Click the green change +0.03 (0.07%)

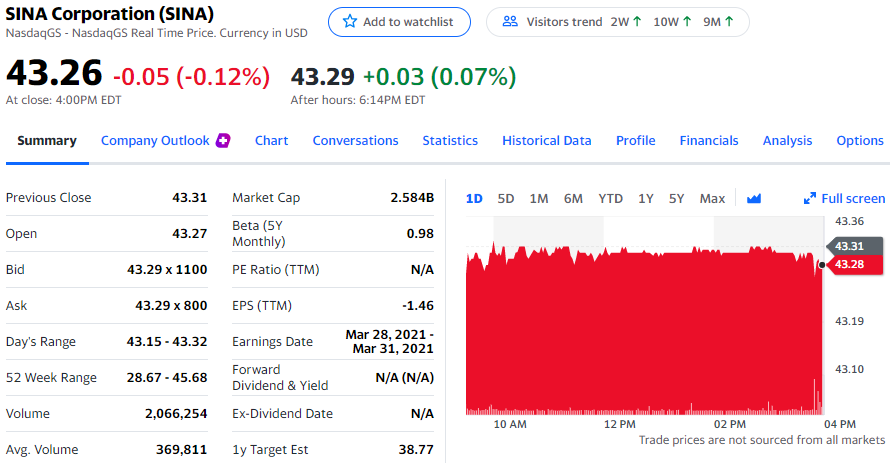tap(439, 77)
